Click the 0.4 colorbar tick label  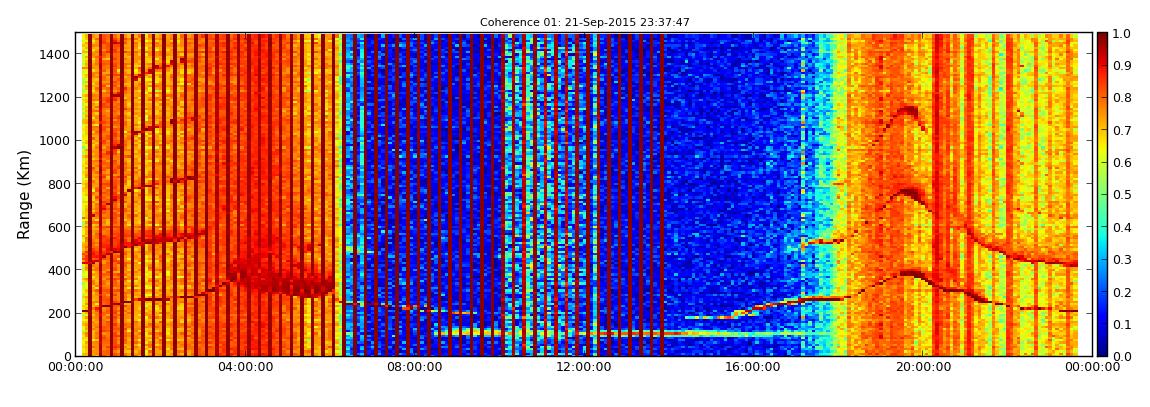pos(1124,227)
